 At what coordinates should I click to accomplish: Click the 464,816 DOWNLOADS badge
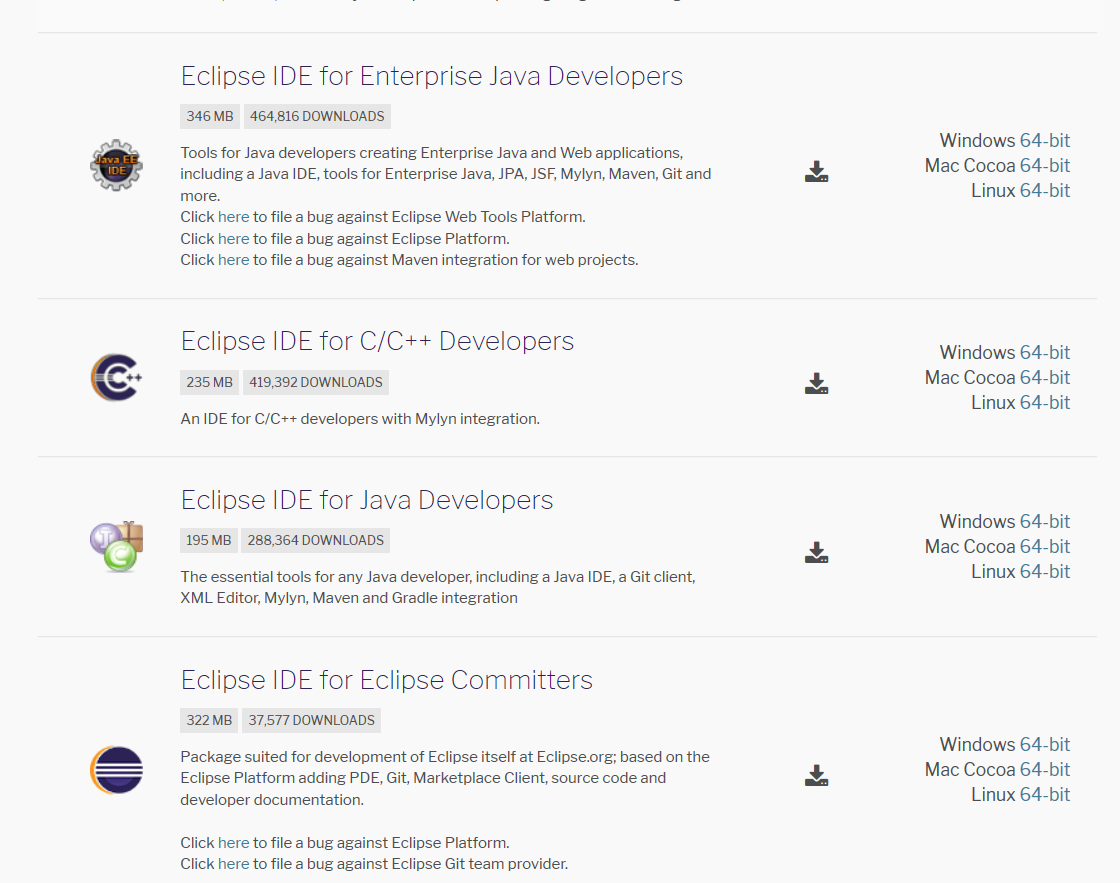coord(317,116)
